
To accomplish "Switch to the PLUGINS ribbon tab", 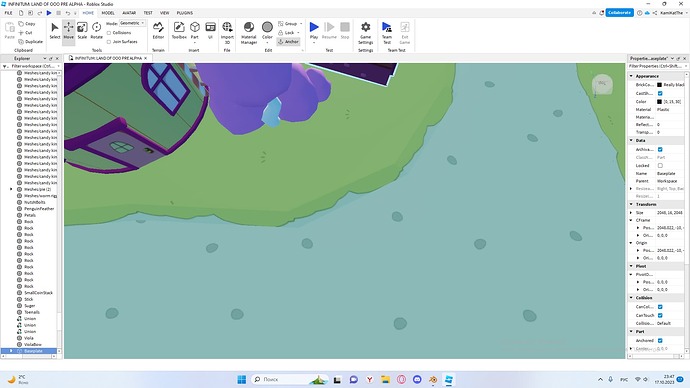I will click(x=184, y=13).
